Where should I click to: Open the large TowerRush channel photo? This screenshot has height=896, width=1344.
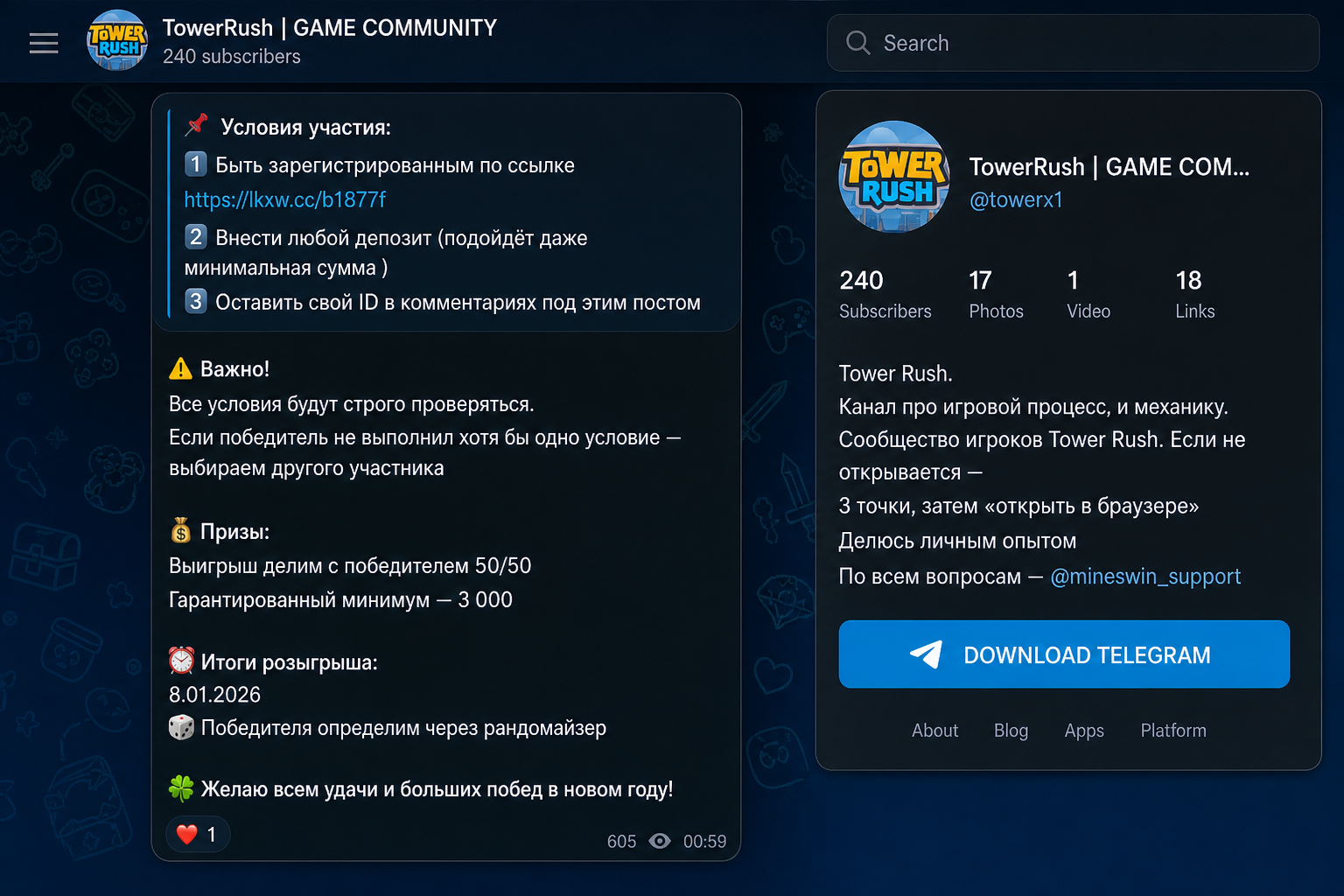pyautogui.click(x=894, y=177)
